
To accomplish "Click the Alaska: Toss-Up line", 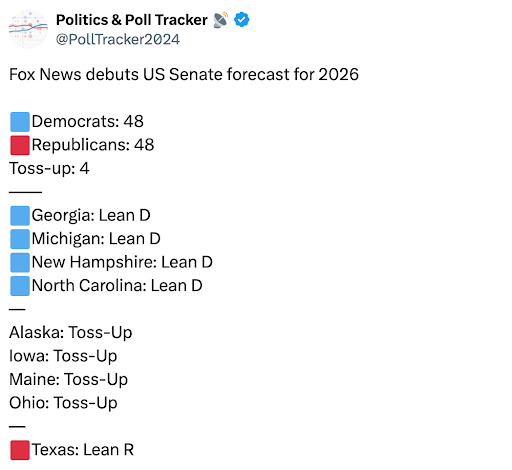I will point(71,333).
